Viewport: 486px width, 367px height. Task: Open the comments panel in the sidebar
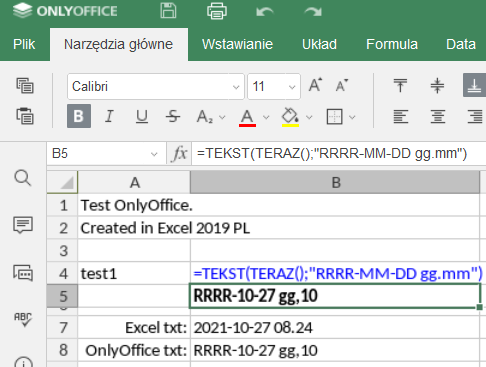click(x=23, y=225)
